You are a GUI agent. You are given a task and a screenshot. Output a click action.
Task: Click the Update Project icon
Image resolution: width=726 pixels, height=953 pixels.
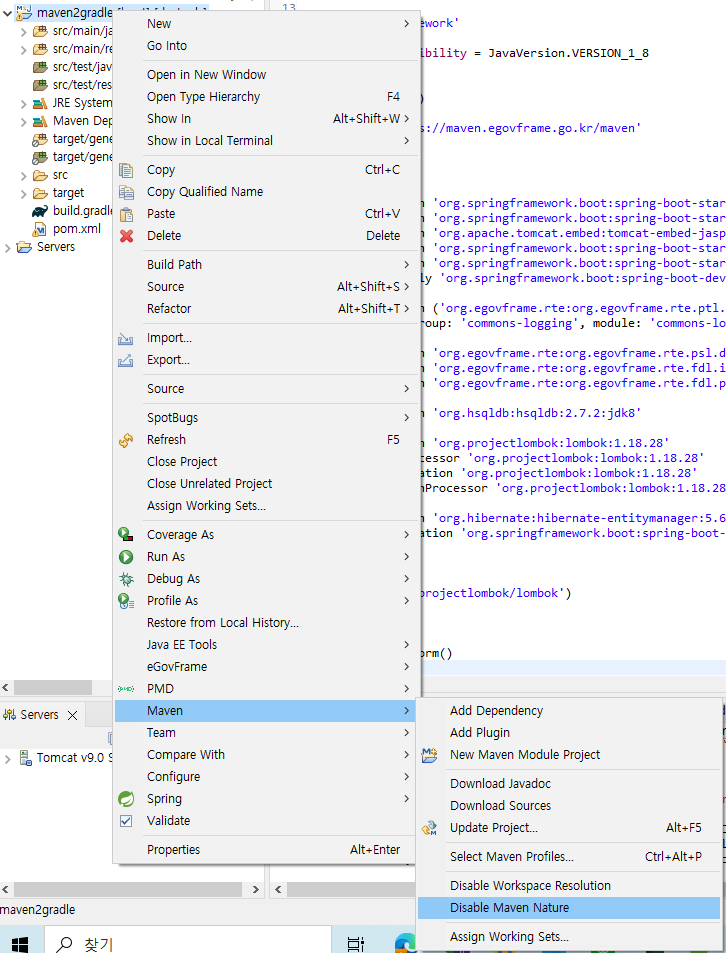click(x=430, y=828)
